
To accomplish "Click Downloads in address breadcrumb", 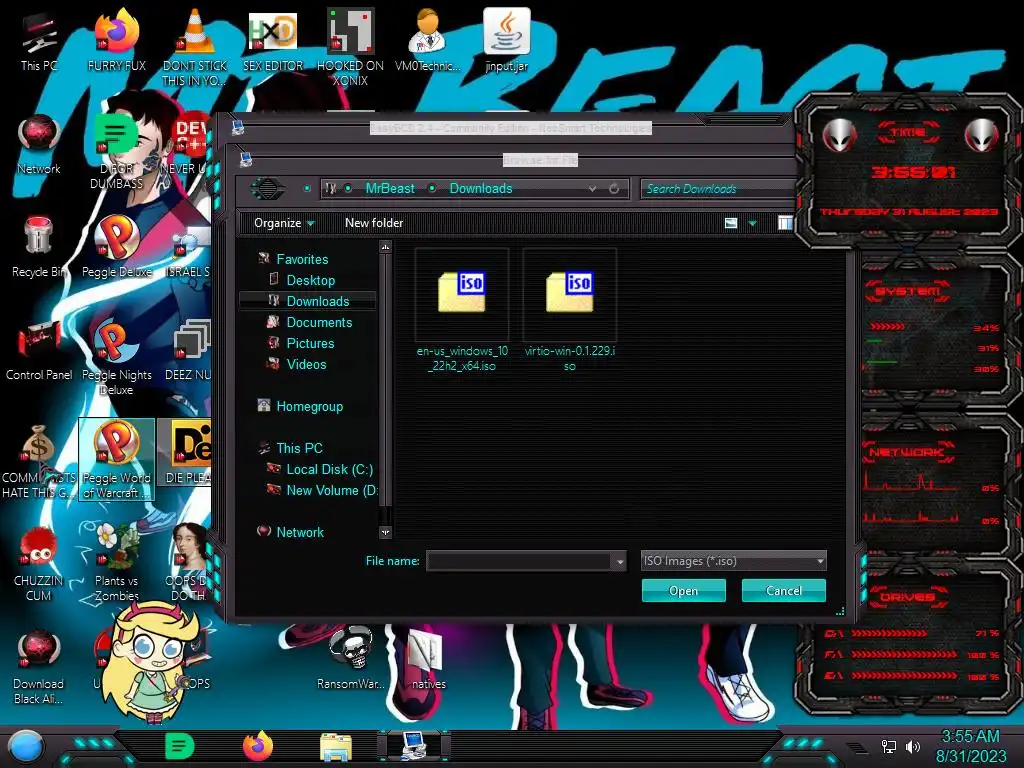I will [481, 188].
